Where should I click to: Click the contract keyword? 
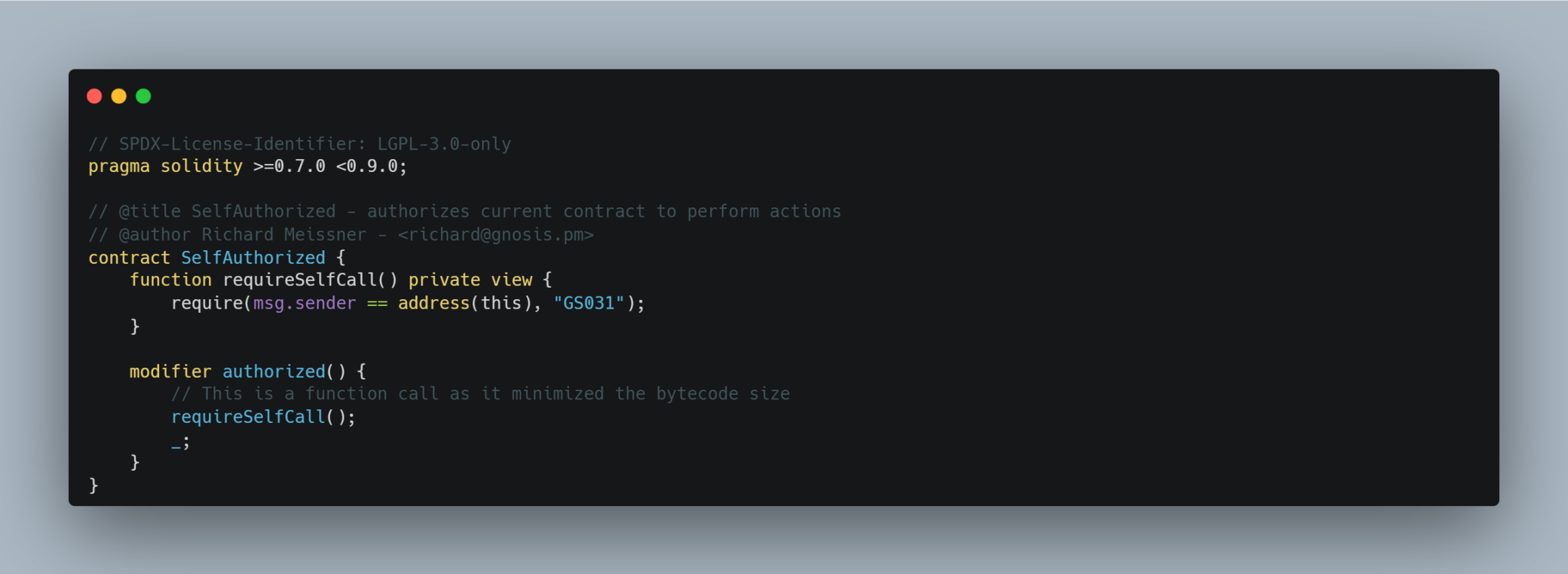[x=129, y=258]
